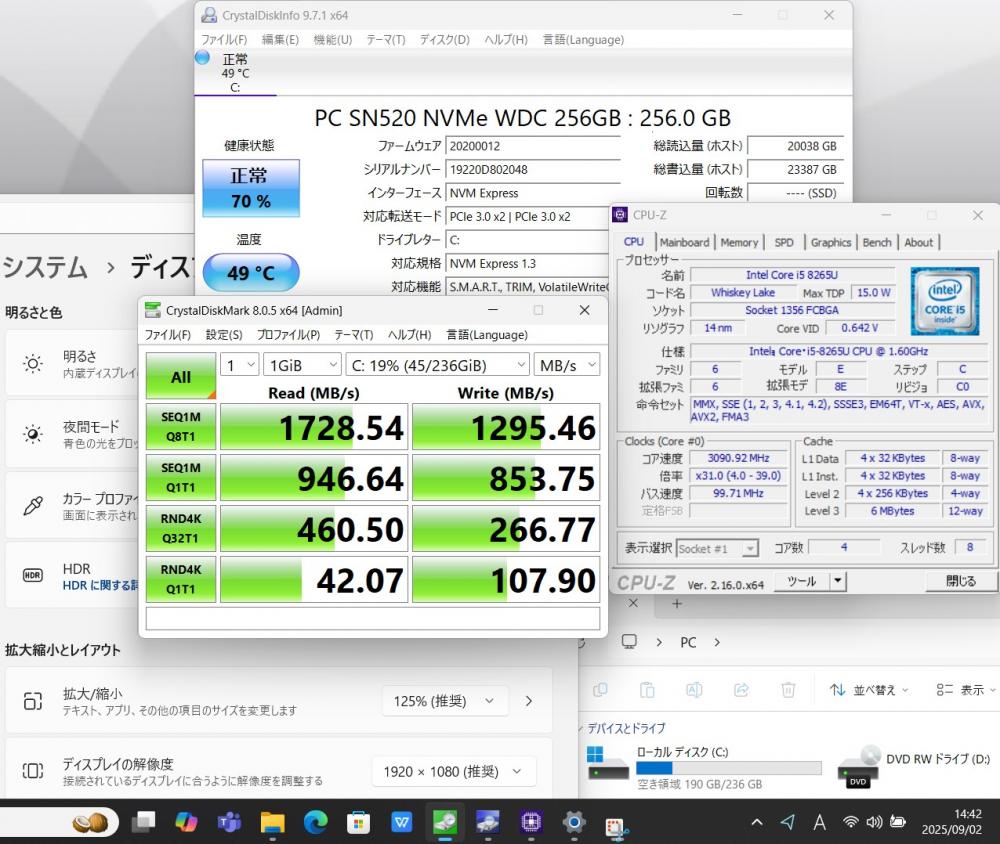The image size is (1000, 844).
Task: Open the target drive C: 19% dropdown
Action: pos(438,366)
